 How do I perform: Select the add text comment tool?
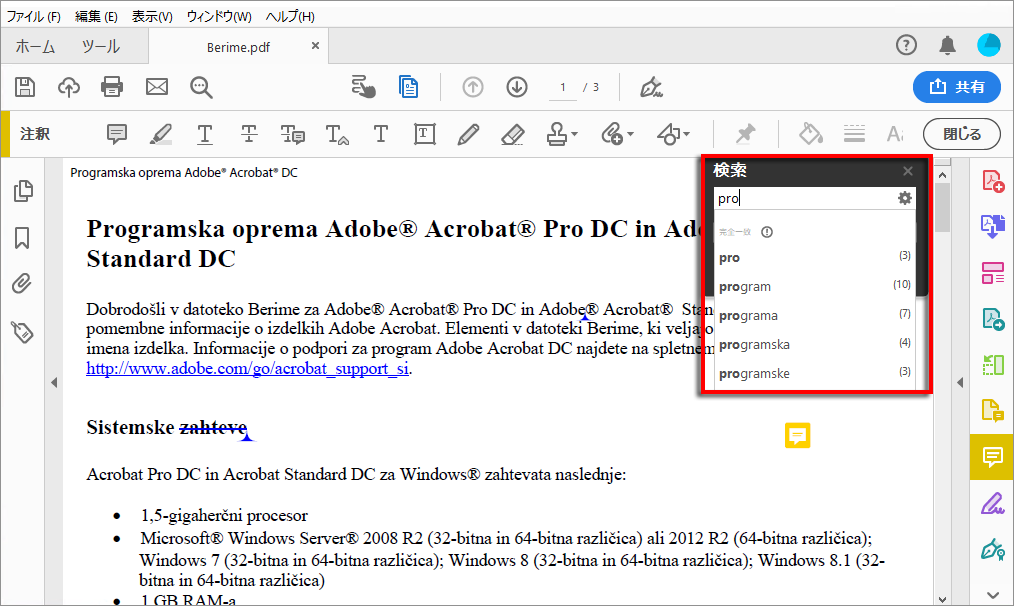[x=380, y=134]
